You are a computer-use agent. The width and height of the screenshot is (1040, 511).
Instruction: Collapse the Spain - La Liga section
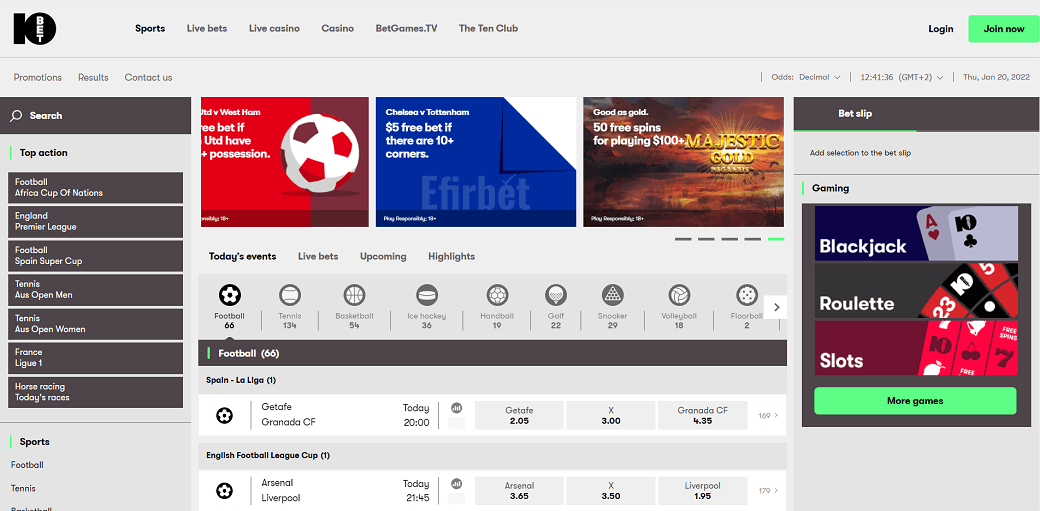pyautogui.click(x=492, y=380)
